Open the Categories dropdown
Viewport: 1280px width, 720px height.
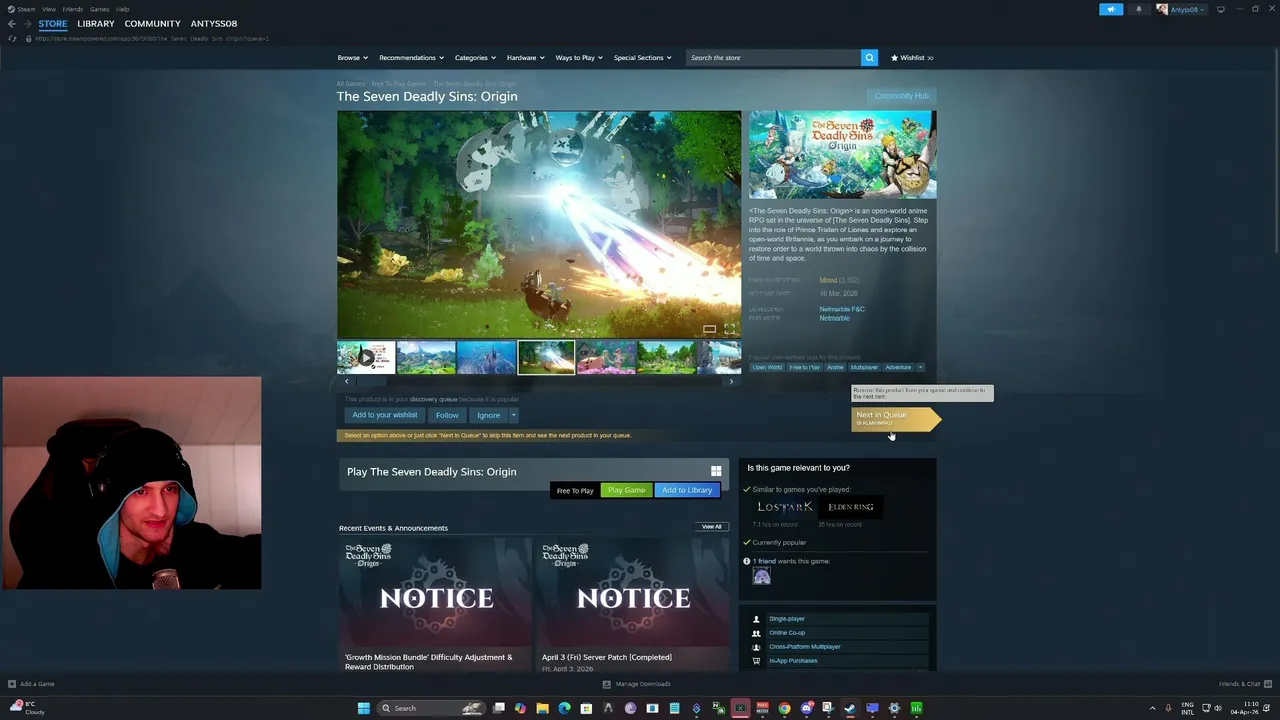(x=474, y=57)
